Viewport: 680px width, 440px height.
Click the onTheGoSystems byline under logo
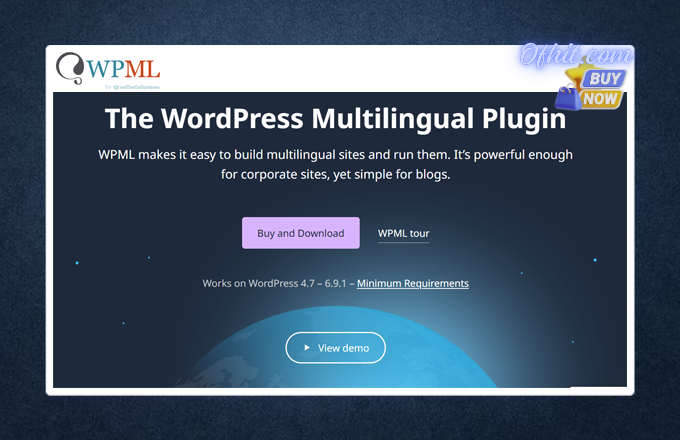pos(132,87)
